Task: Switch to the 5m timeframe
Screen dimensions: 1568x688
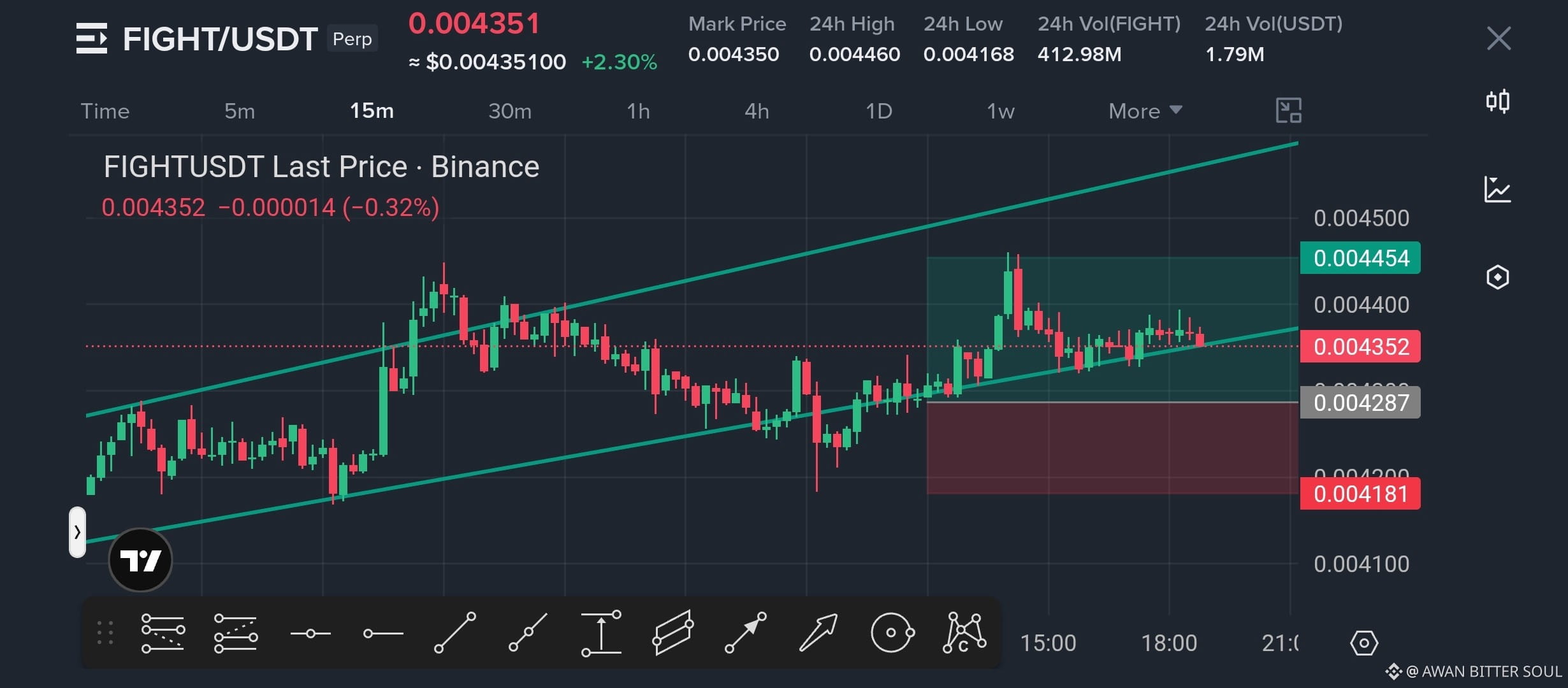Action: [x=240, y=111]
